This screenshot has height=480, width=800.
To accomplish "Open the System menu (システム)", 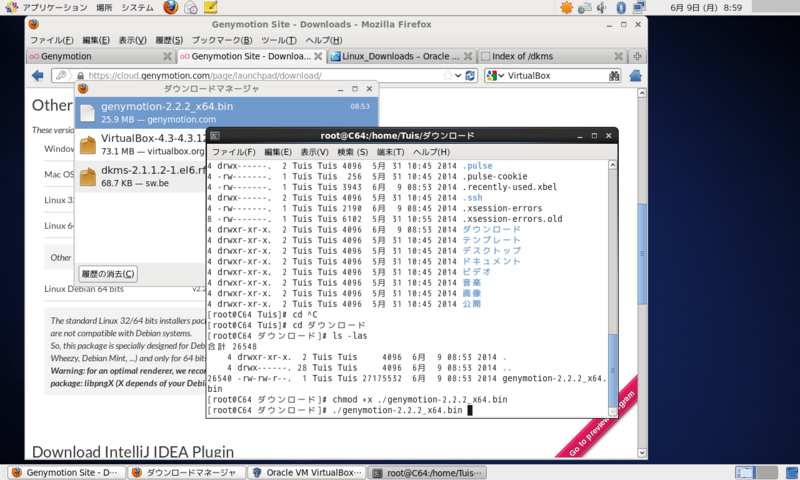I will 137,8.
